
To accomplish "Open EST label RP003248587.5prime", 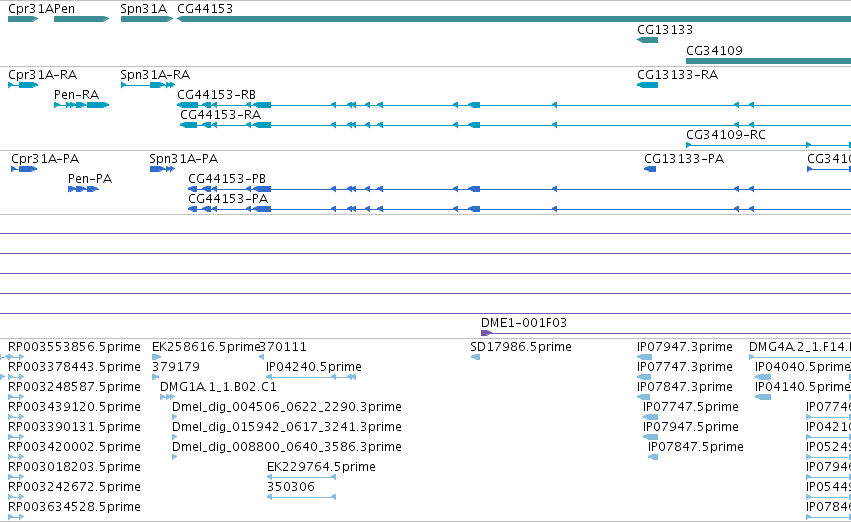I will (x=74, y=387).
